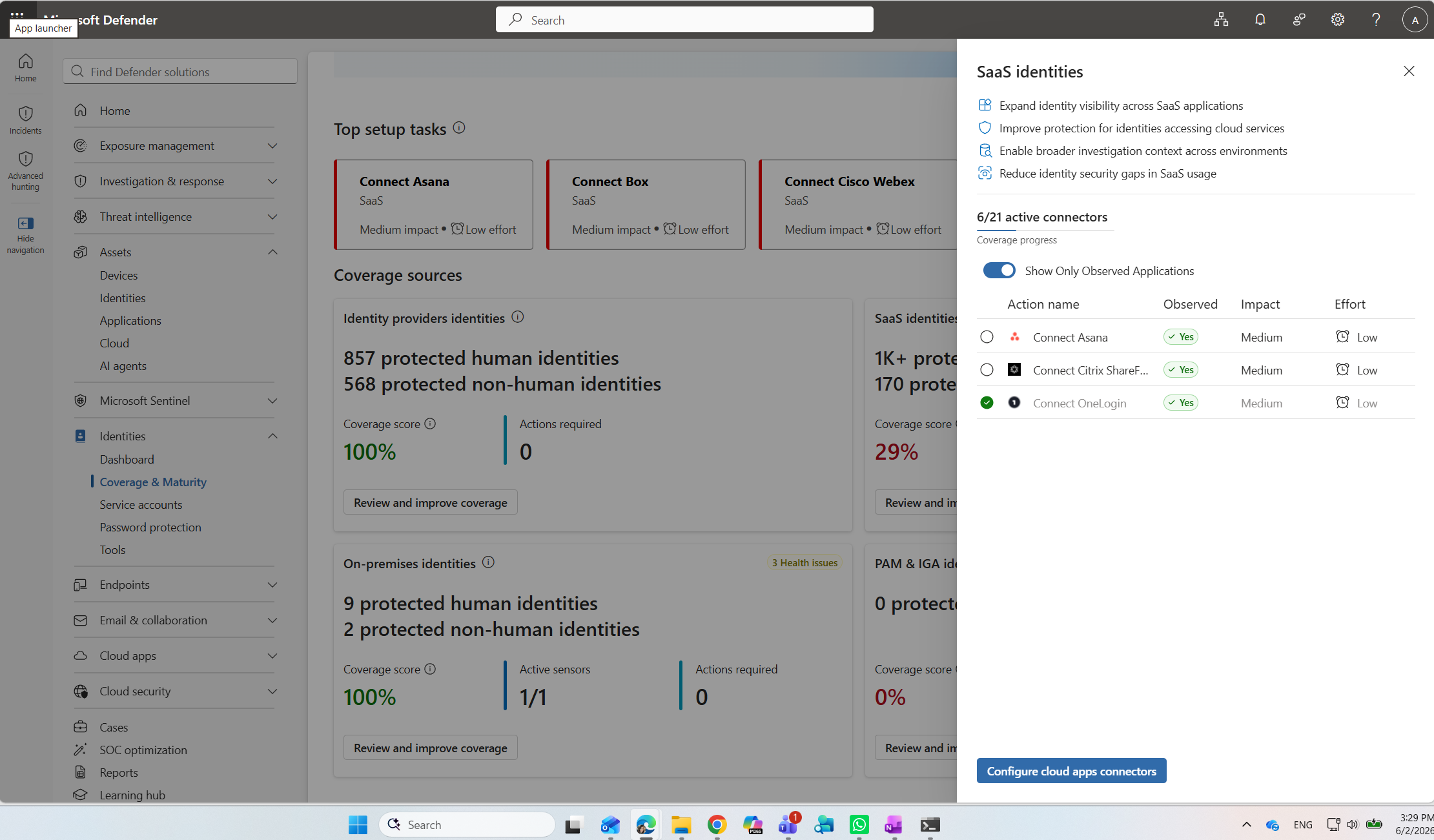Screen dimensions: 1434x840
Task: Click Review and improve coverage for Identity providers
Action: pos(431,502)
